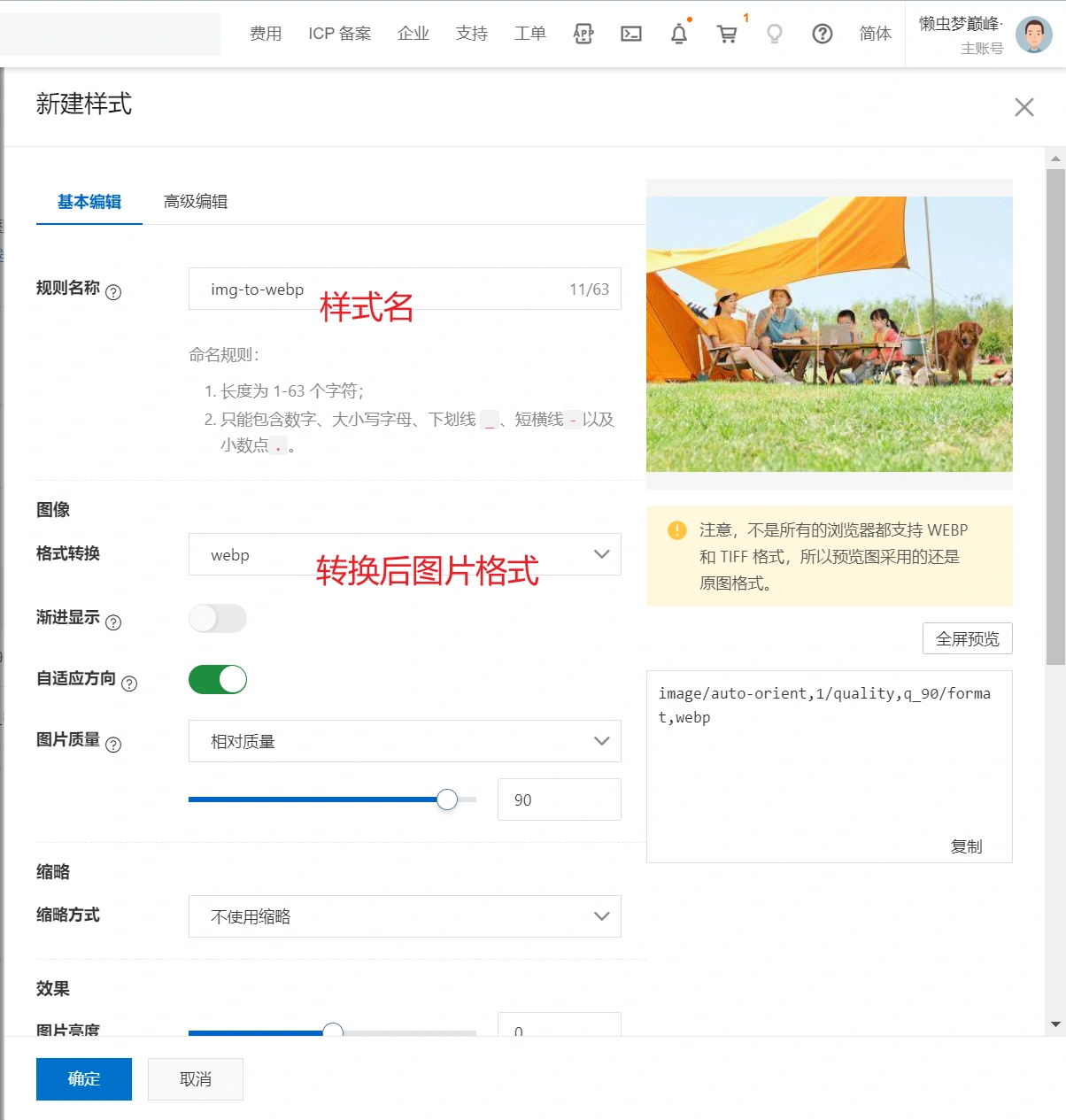Open the notification bell
The width and height of the screenshot is (1066, 1120).
pos(679,34)
